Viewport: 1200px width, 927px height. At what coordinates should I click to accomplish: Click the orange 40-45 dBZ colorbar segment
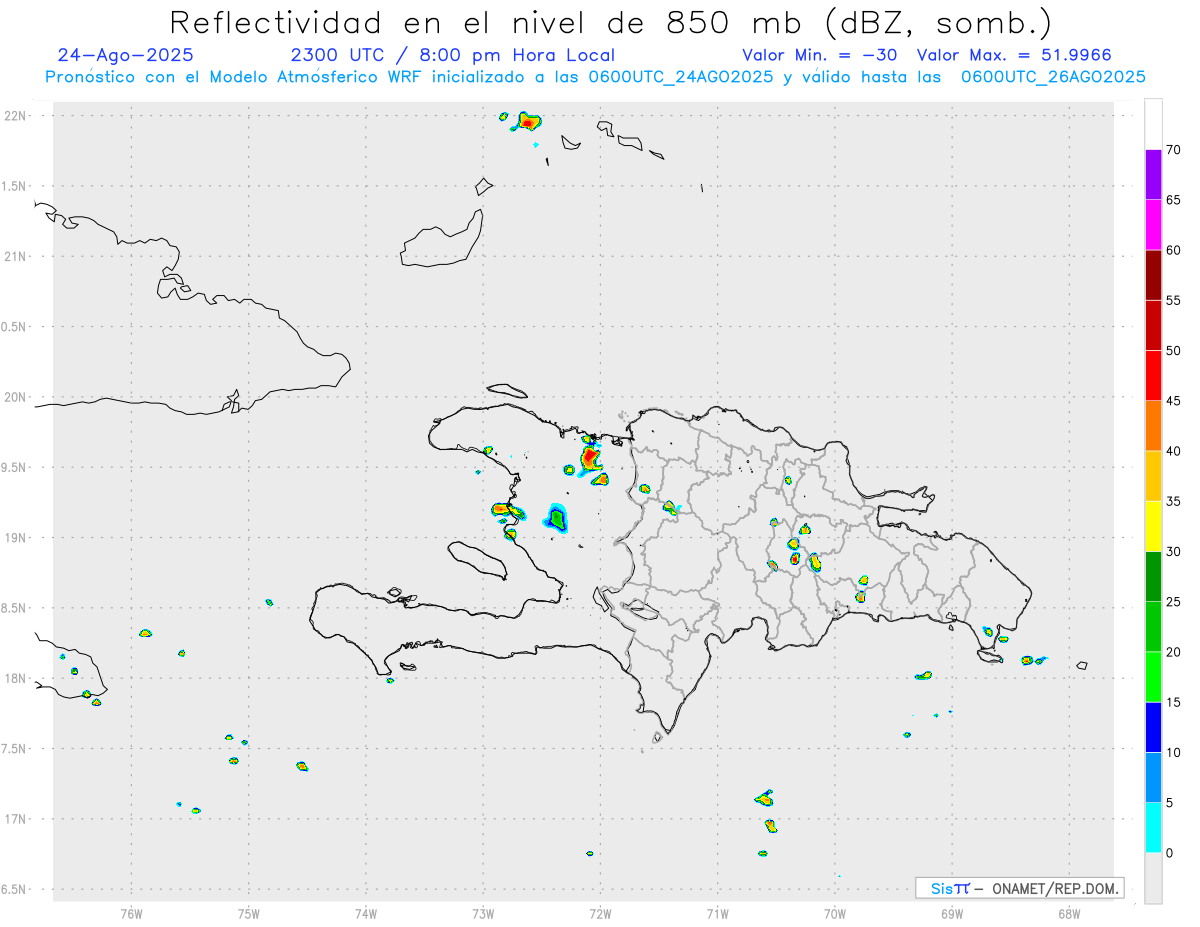coord(1153,426)
